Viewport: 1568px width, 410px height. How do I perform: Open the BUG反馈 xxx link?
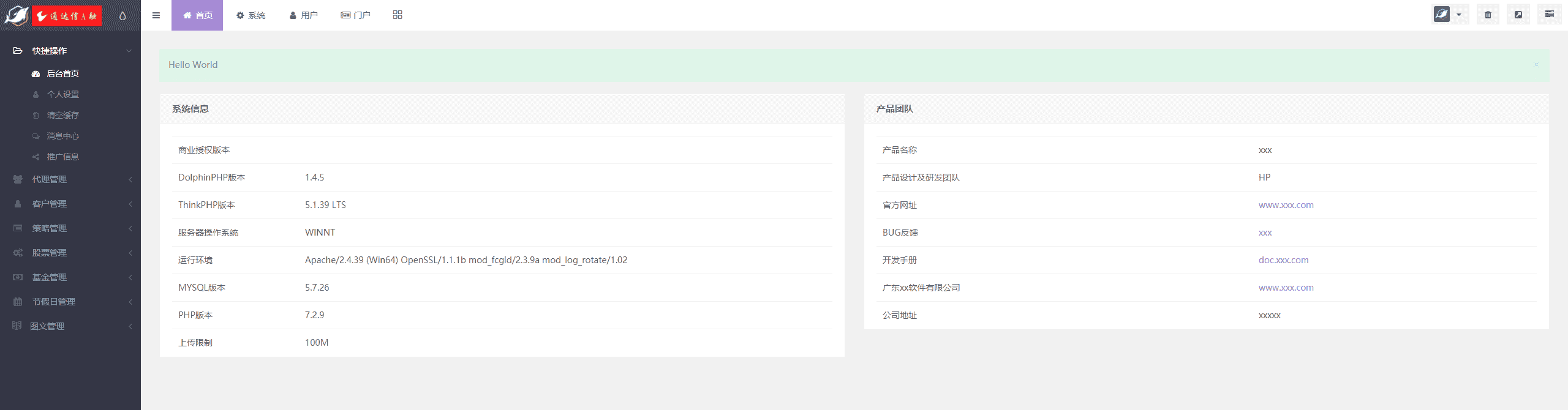[1265, 233]
